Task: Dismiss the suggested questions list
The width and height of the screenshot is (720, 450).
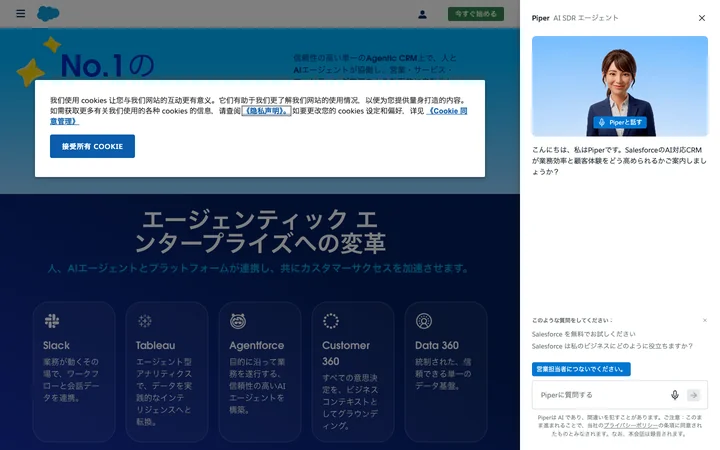Action: (705, 320)
